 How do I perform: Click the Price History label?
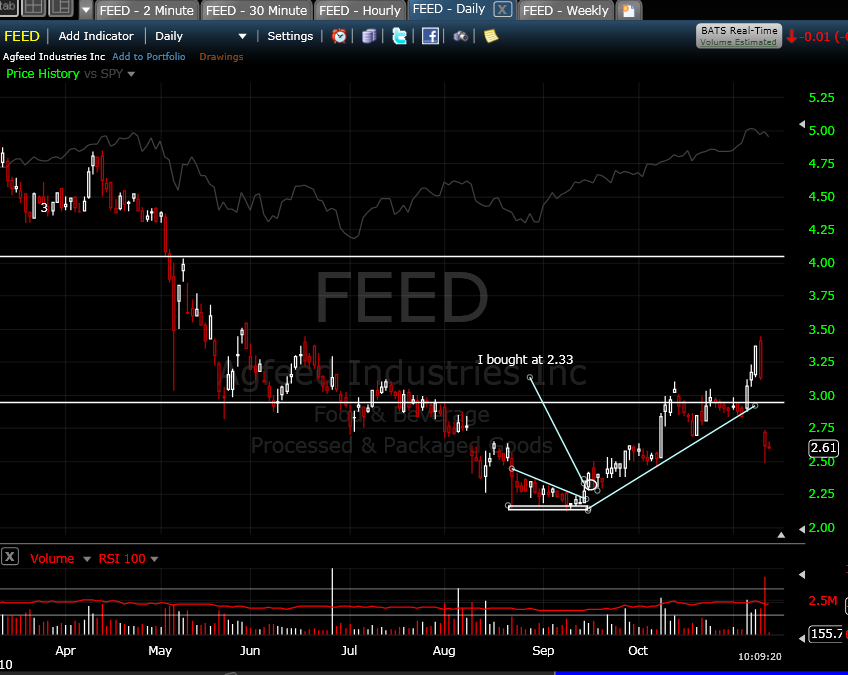pos(43,74)
